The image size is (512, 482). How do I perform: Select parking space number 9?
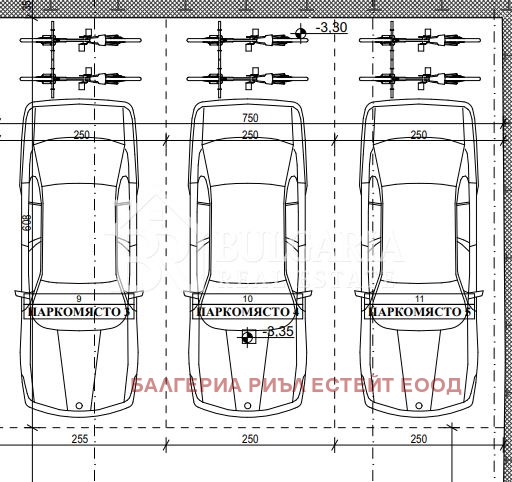coord(79,298)
